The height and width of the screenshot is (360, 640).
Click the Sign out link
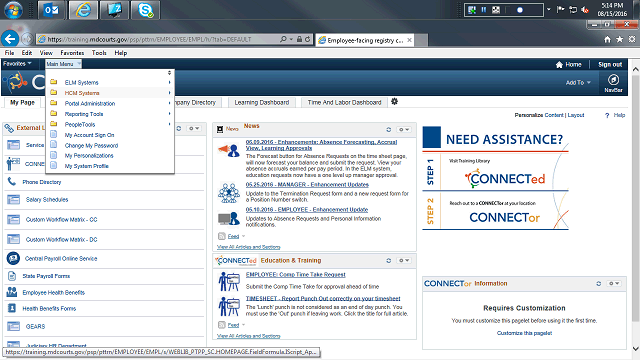pyautogui.click(x=610, y=64)
